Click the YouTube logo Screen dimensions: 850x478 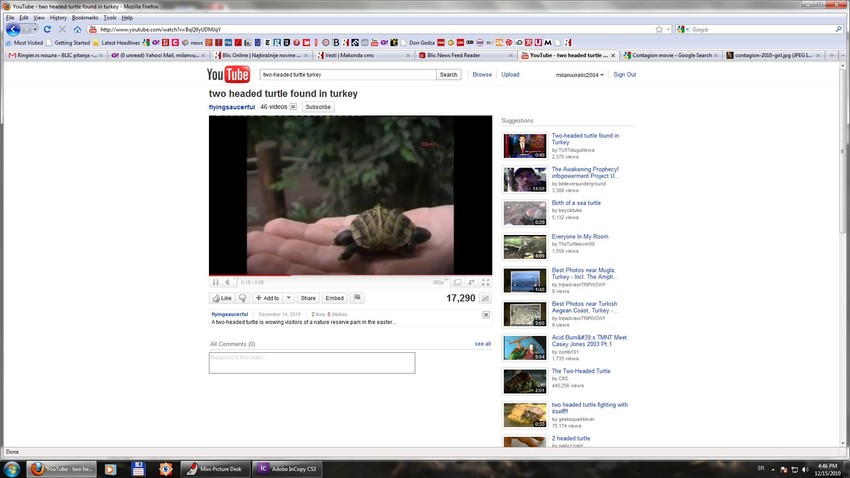click(228, 75)
